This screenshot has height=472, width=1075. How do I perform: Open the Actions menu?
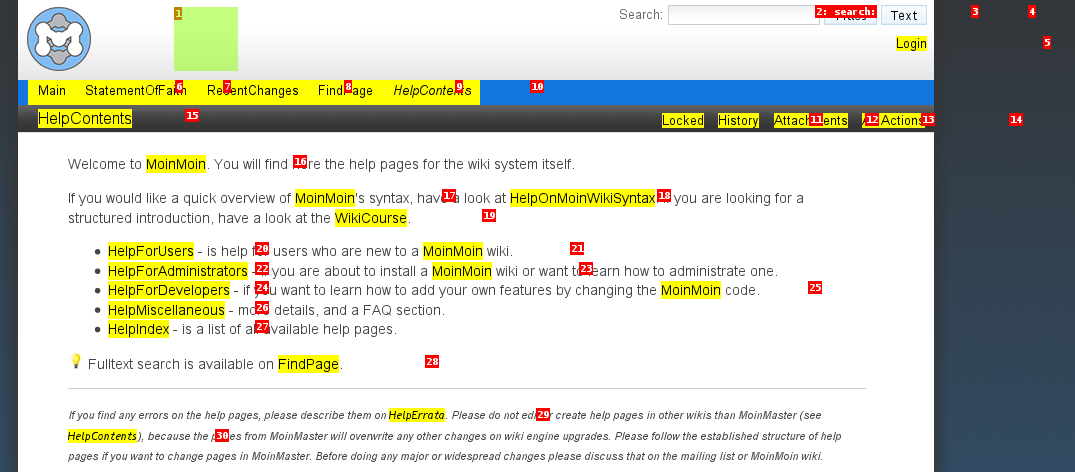coord(894,121)
